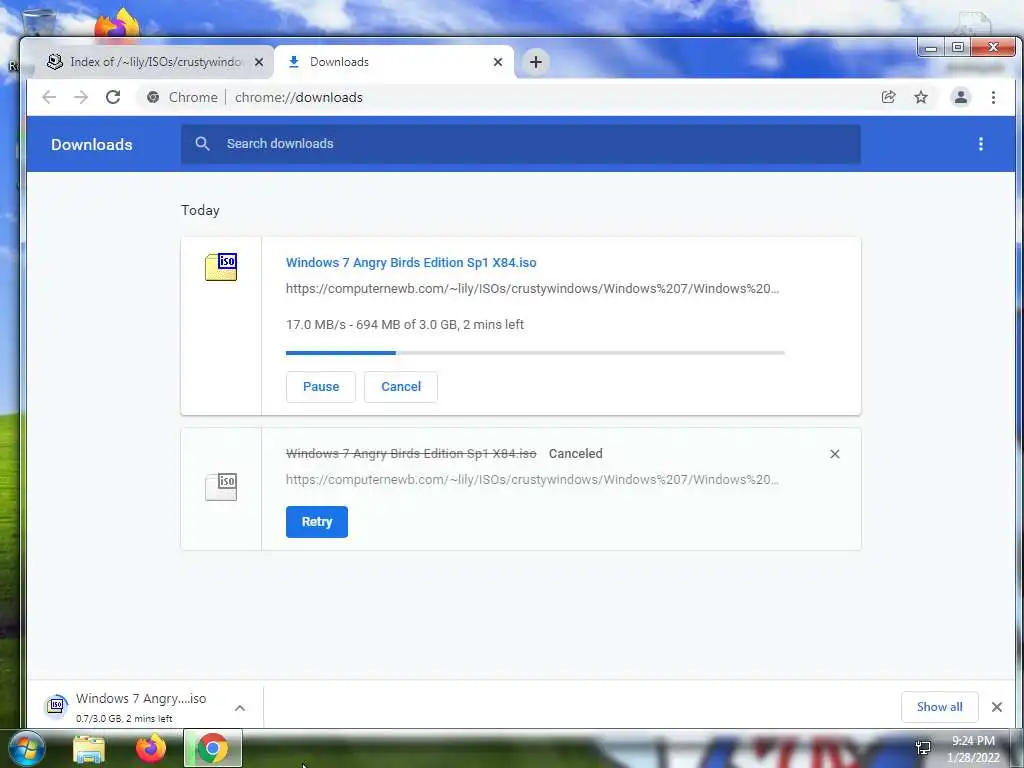Click the Chrome site info chip in address bar
Screen dimensions: 1024x768
[182, 97]
